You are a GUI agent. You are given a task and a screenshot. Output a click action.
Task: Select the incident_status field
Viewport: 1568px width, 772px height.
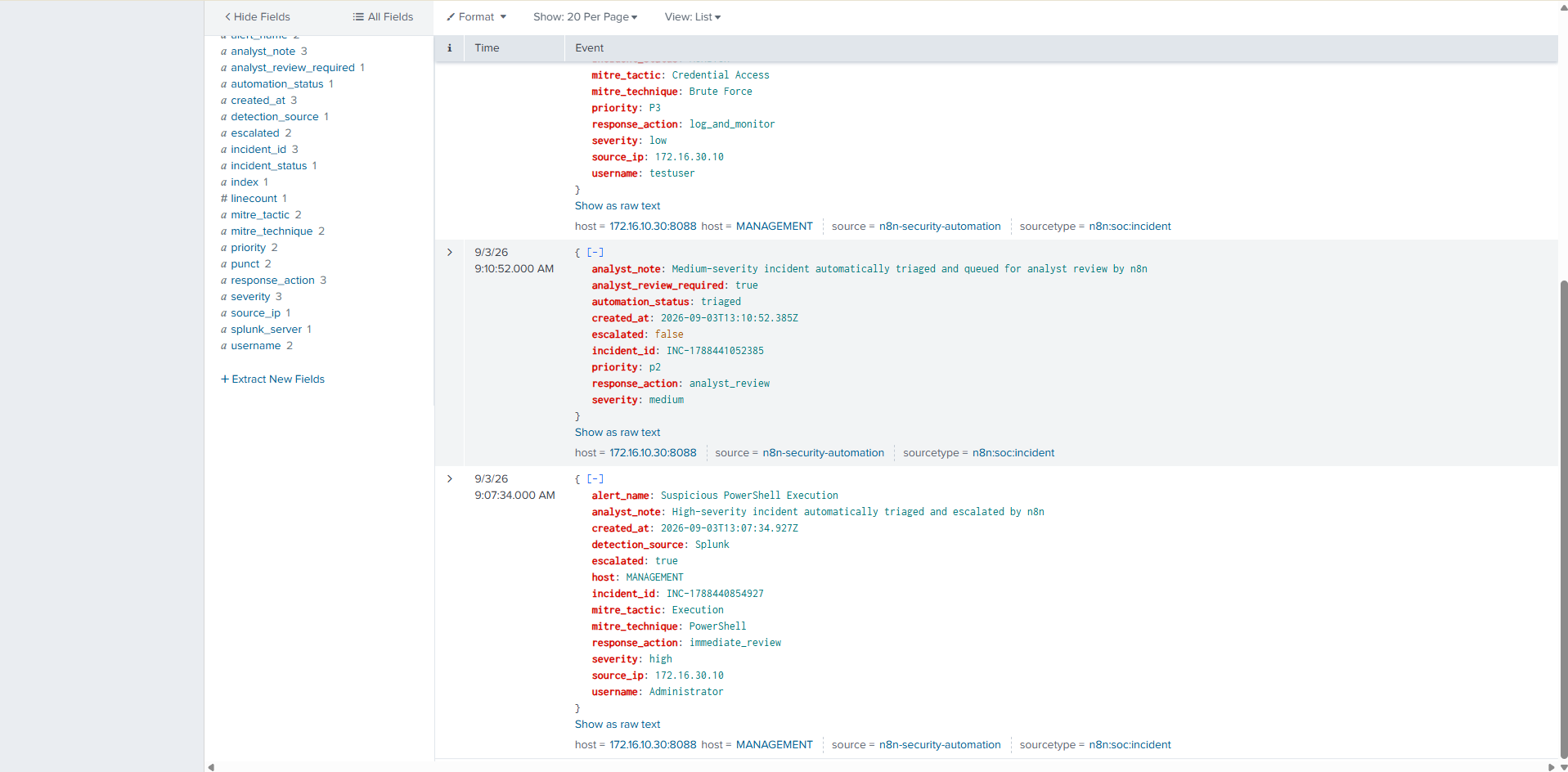click(x=269, y=166)
